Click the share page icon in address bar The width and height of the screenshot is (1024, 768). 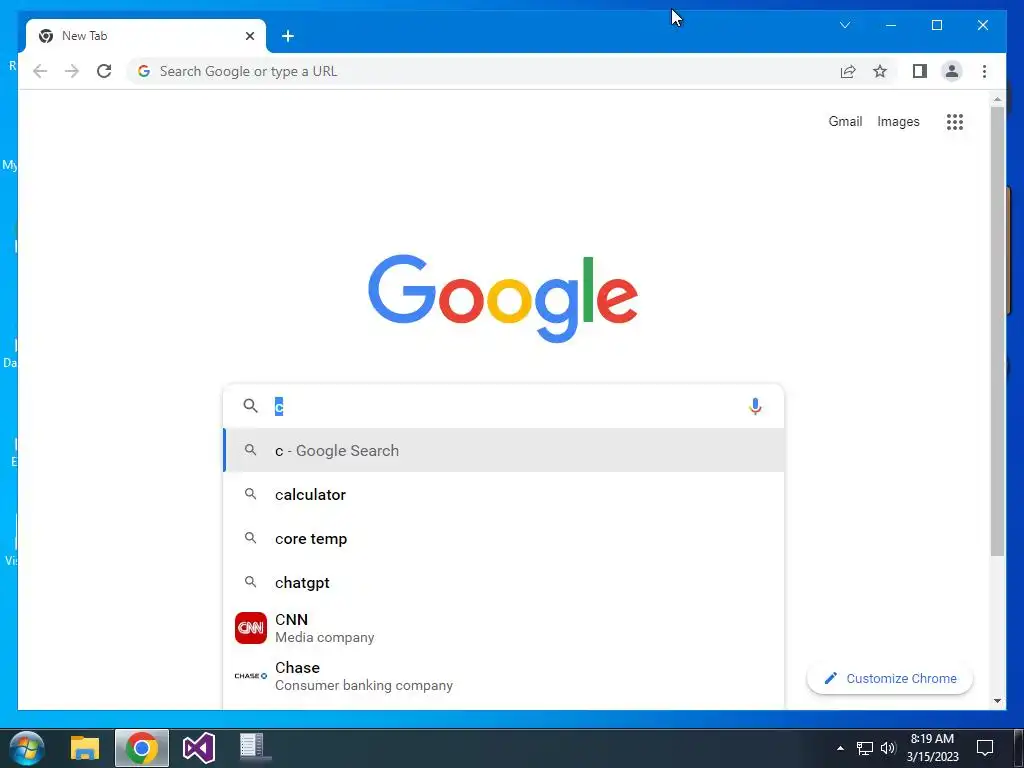848,71
